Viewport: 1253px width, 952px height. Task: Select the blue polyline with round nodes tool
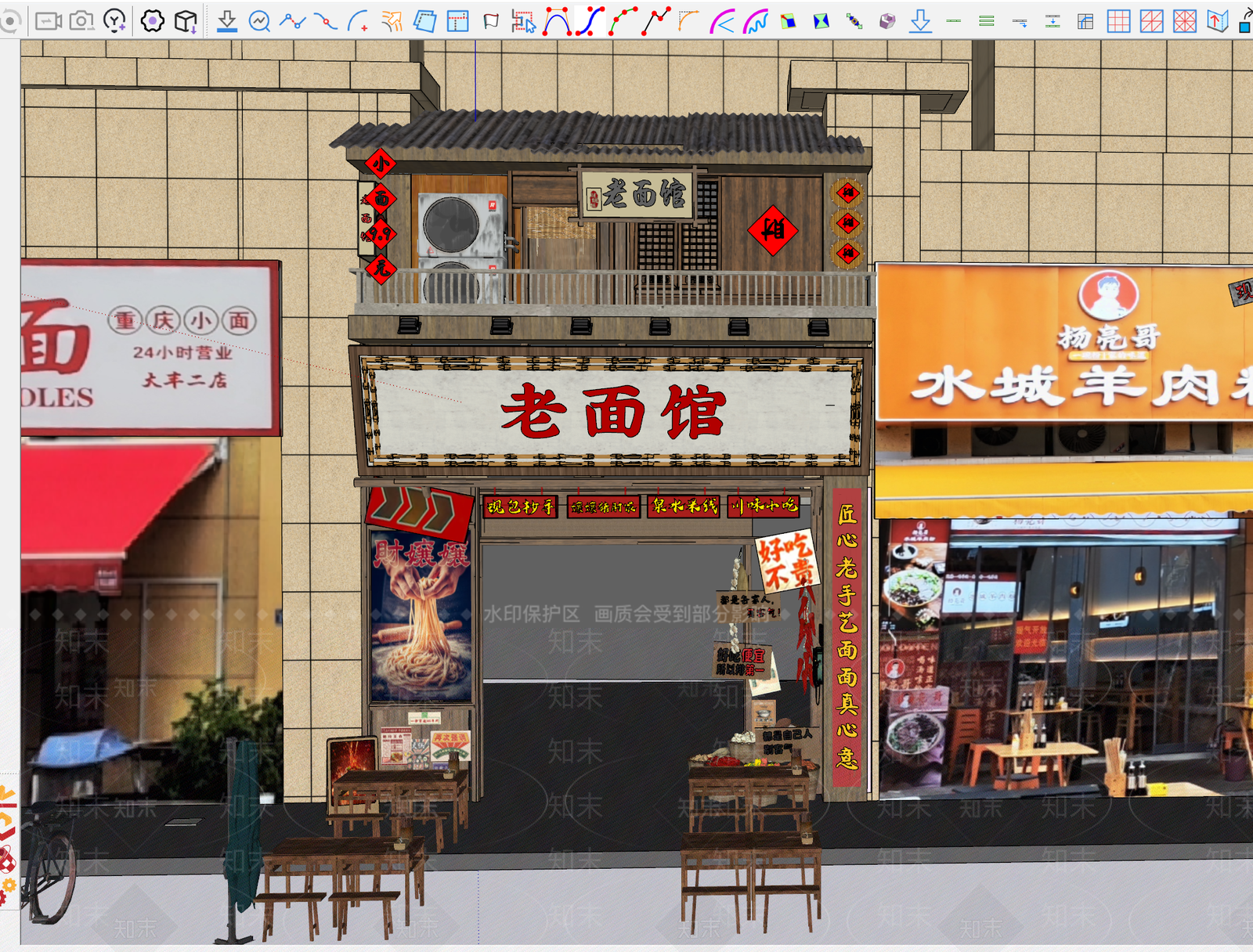pos(292,21)
